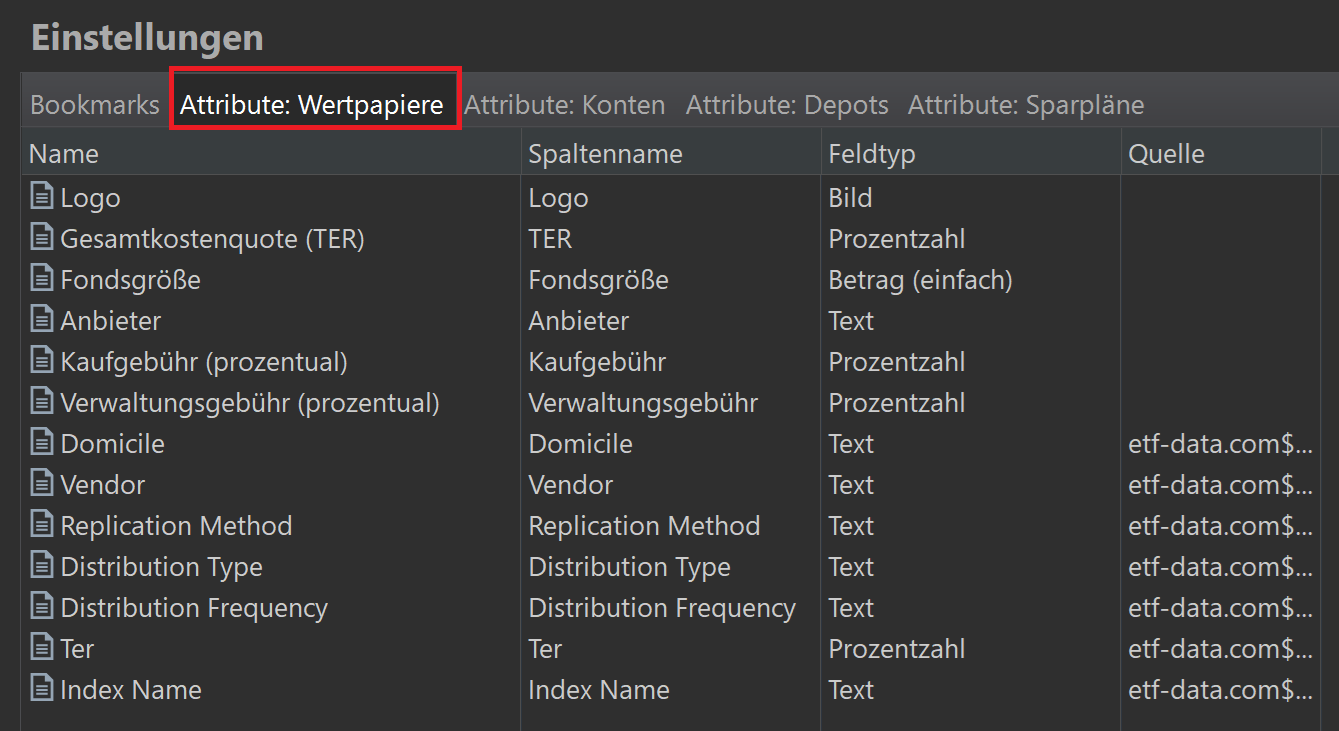Click the Index Name row icon

click(x=42, y=689)
